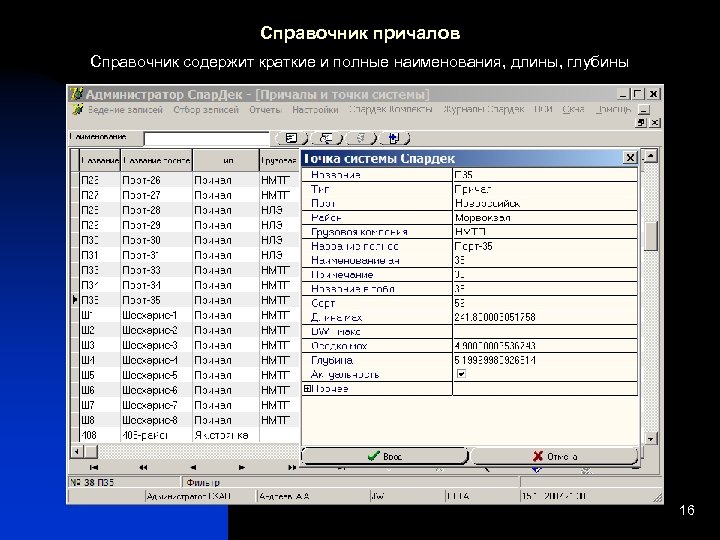
Task: Click the Тип value Причал in dialog
Action: point(545,189)
